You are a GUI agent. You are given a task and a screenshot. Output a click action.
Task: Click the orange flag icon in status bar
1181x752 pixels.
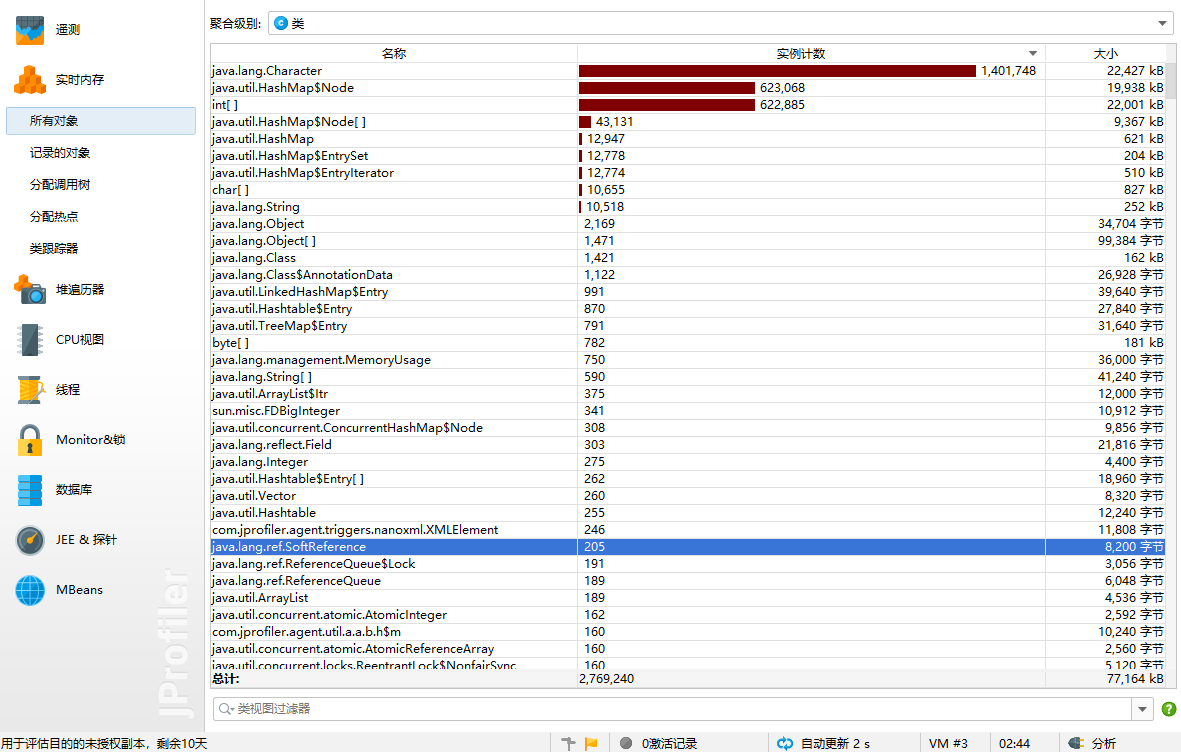click(591, 744)
